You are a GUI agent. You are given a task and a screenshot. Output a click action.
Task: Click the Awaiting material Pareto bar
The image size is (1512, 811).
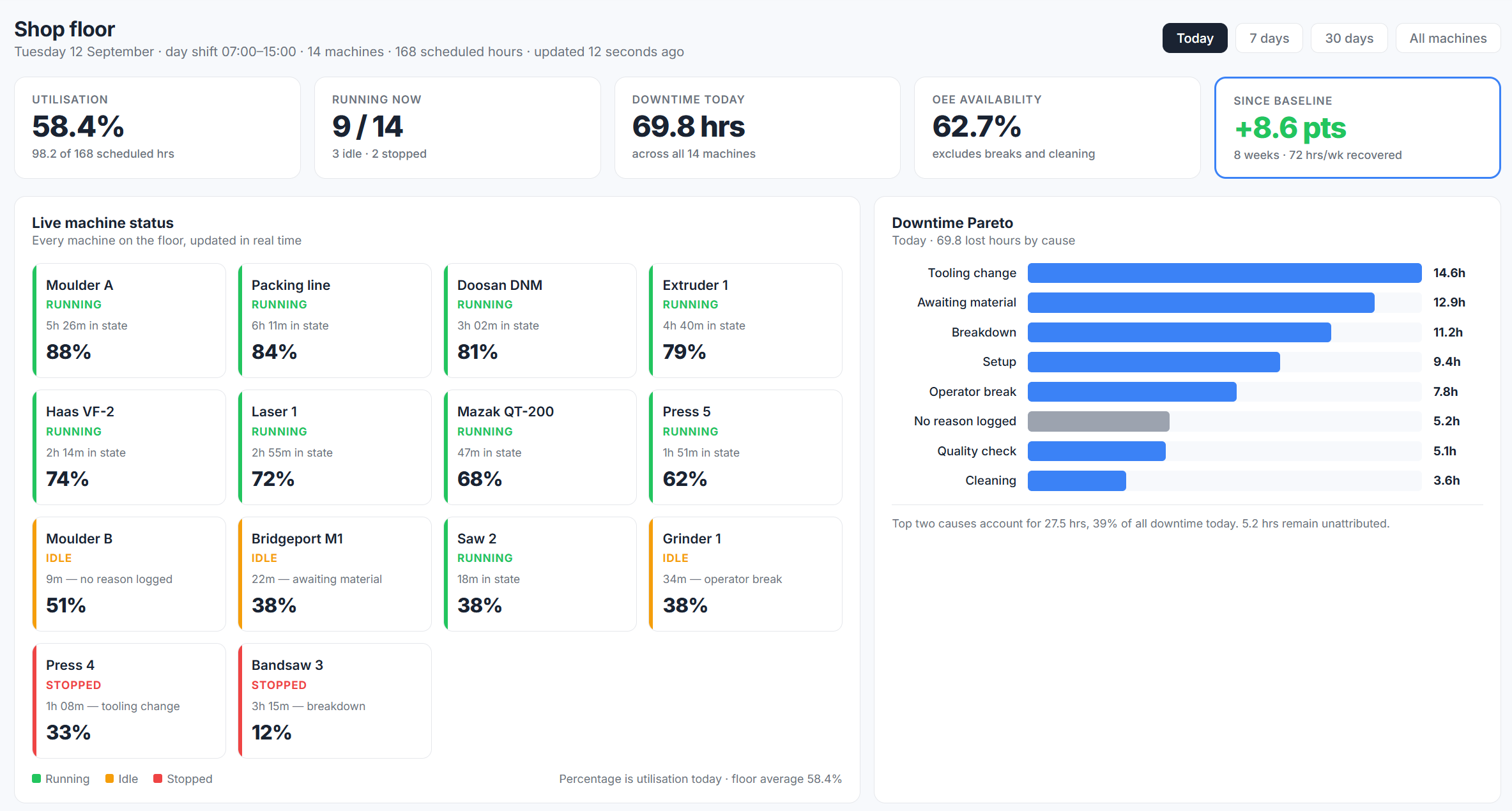(1201, 303)
